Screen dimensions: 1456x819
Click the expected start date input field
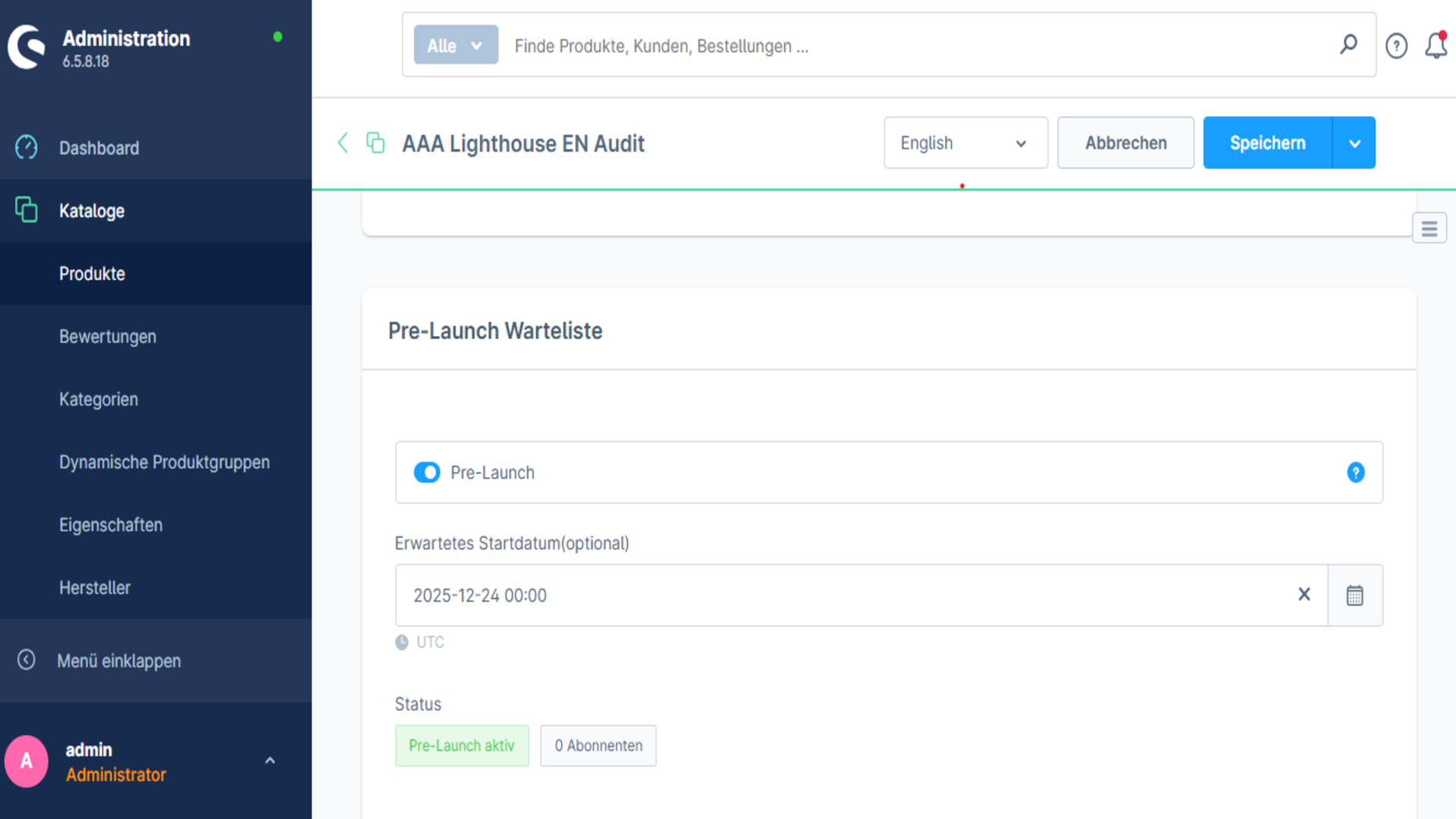[x=758, y=595]
